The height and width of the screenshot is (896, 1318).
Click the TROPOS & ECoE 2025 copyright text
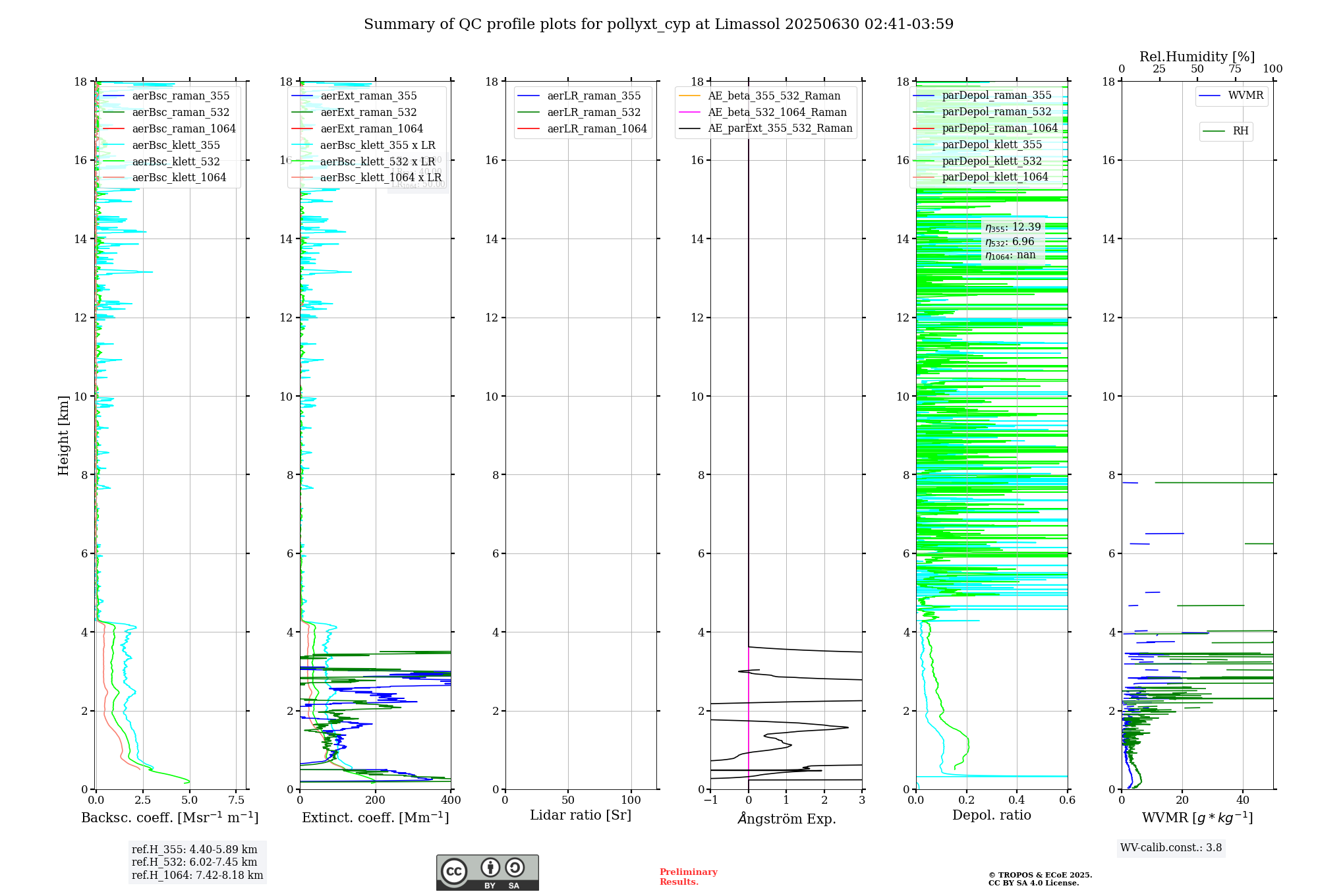pos(1040,876)
